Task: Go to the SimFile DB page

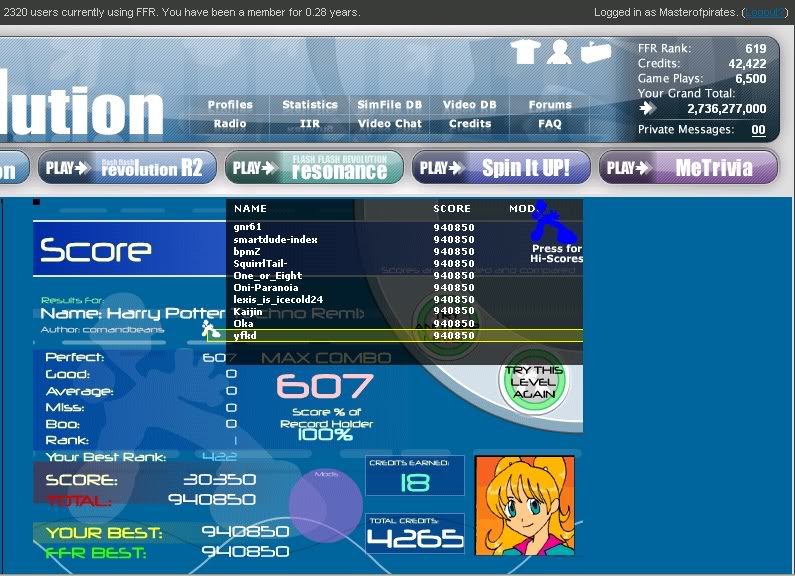Action: (x=389, y=105)
